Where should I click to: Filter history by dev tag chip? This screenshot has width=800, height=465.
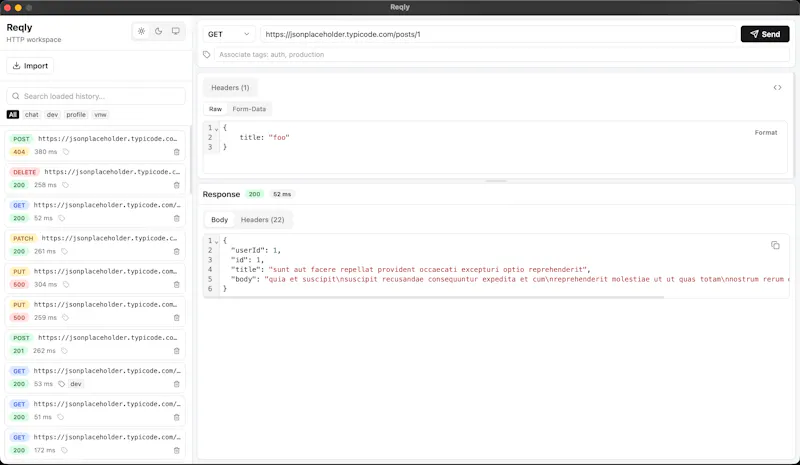click(53, 115)
